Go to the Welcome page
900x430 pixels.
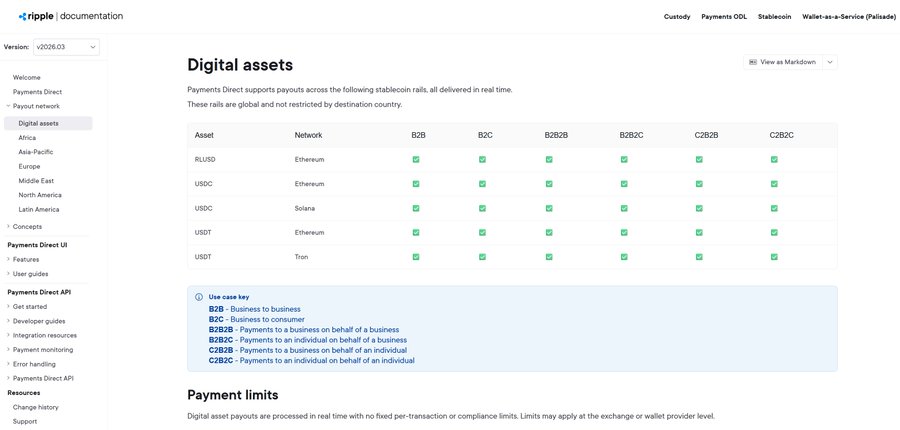point(26,78)
